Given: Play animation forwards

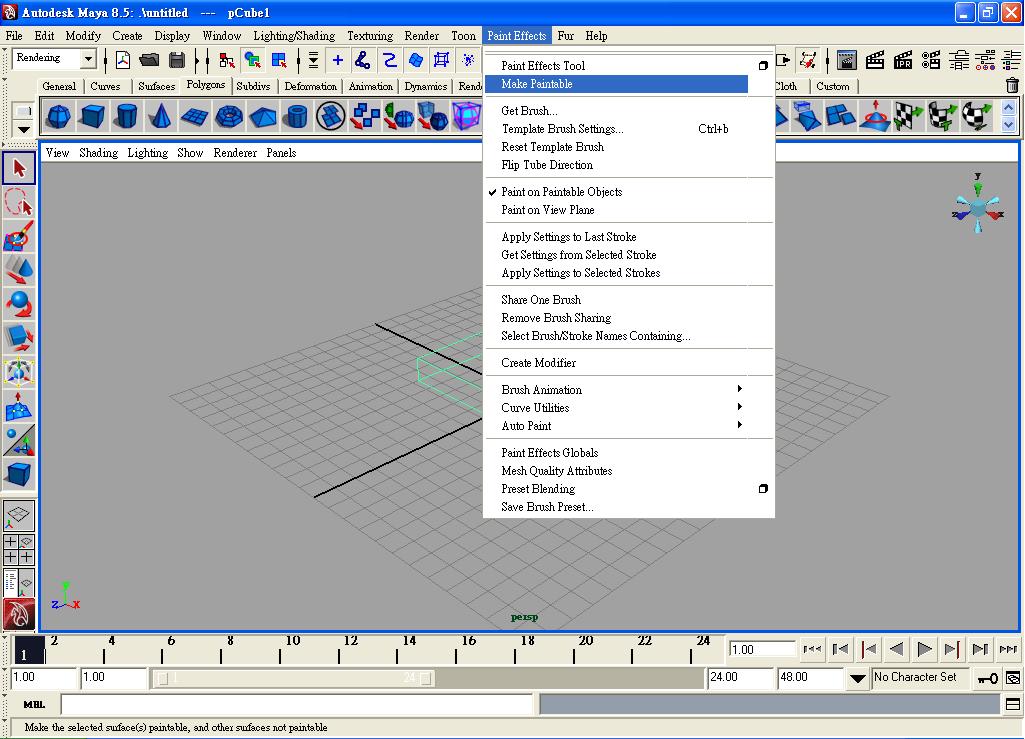Looking at the screenshot, I should point(924,649).
